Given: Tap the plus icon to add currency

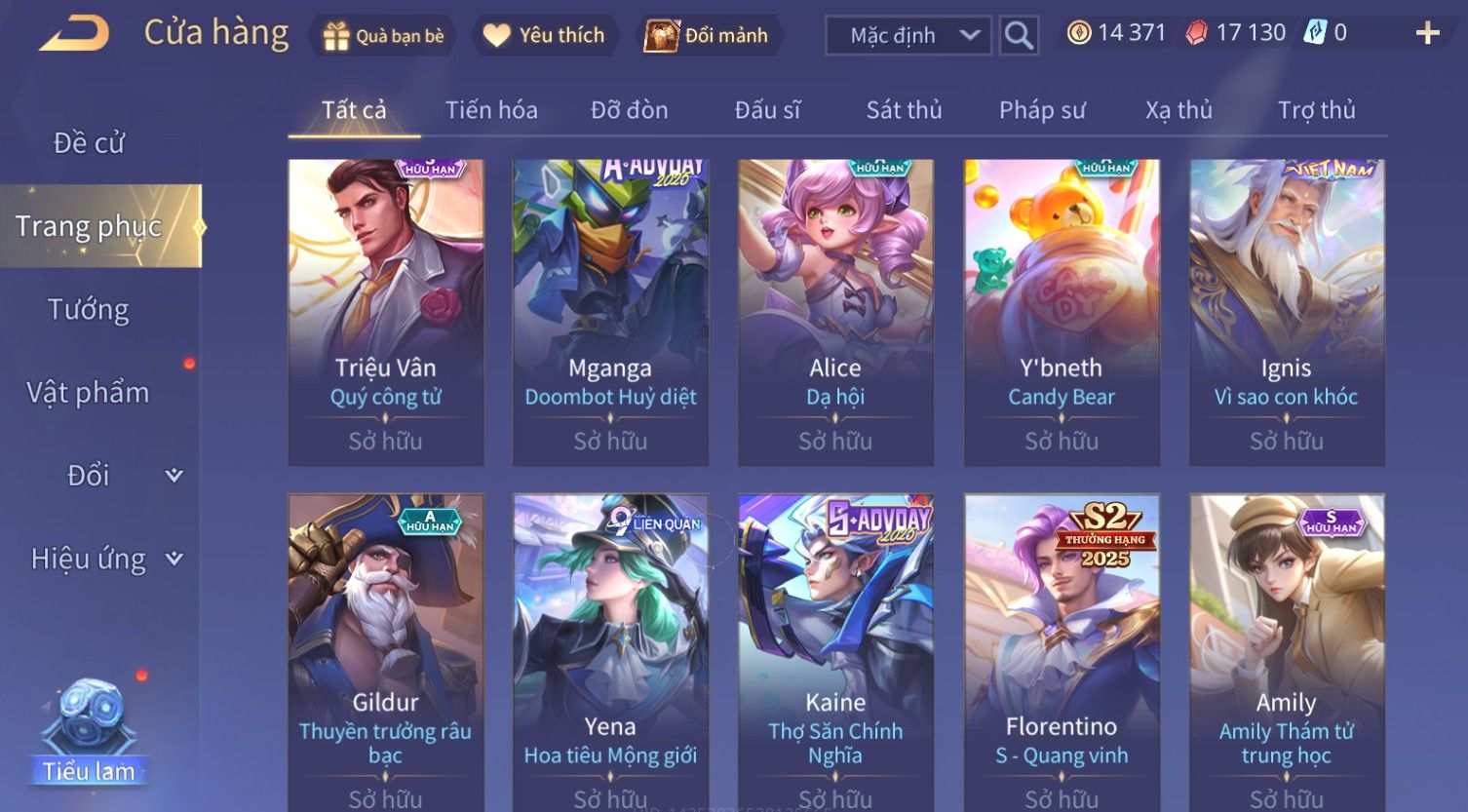Looking at the screenshot, I should click(x=1427, y=34).
